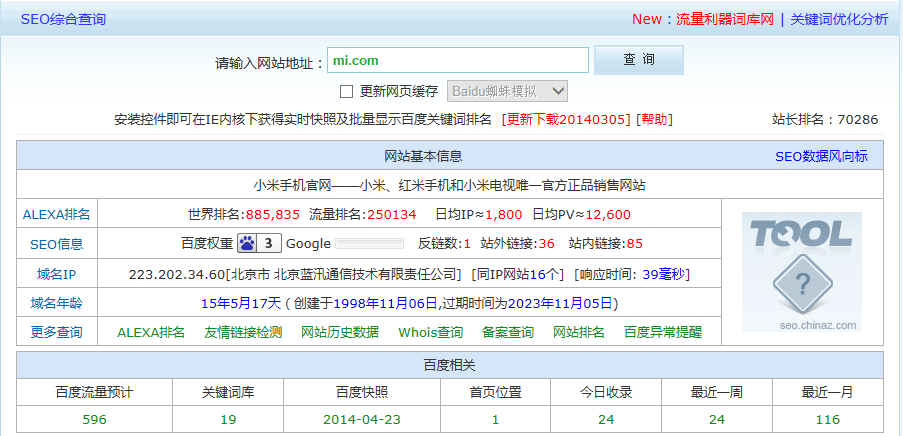Open the 流量利器词库网 link
The height and width of the screenshot is (436, 903).
tap(725, 19)
